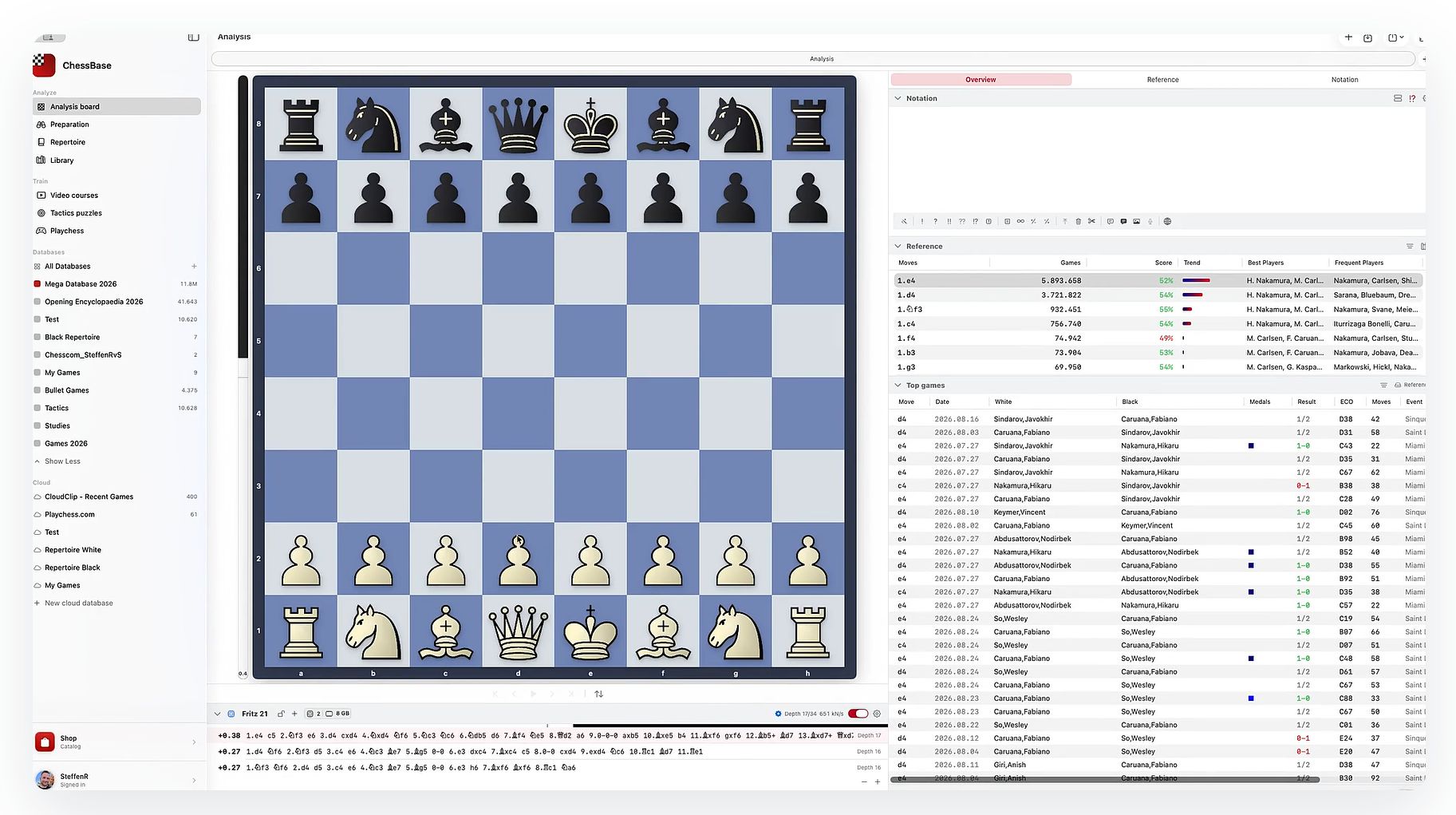Viewport: 1456px width, 815px height.
Task: Click Show Less under databases list
Action: (x=62, y=461)
